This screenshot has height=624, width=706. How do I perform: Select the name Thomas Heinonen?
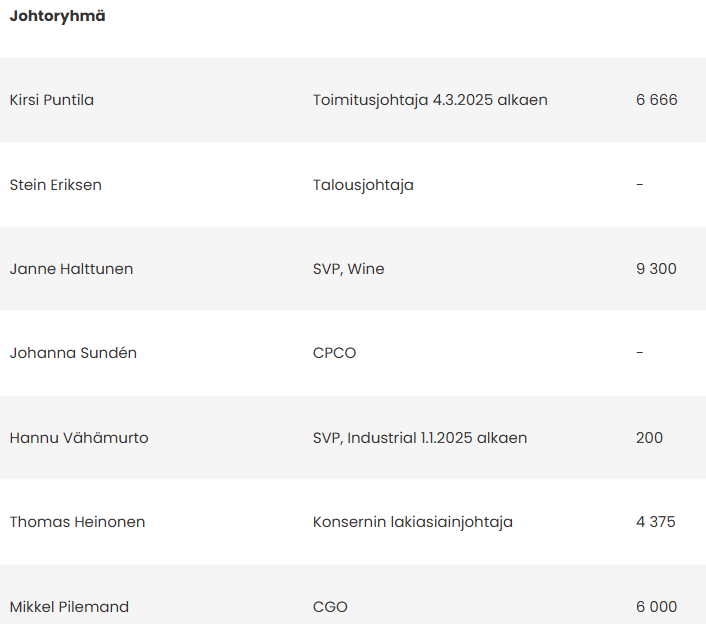coord(77,522)
